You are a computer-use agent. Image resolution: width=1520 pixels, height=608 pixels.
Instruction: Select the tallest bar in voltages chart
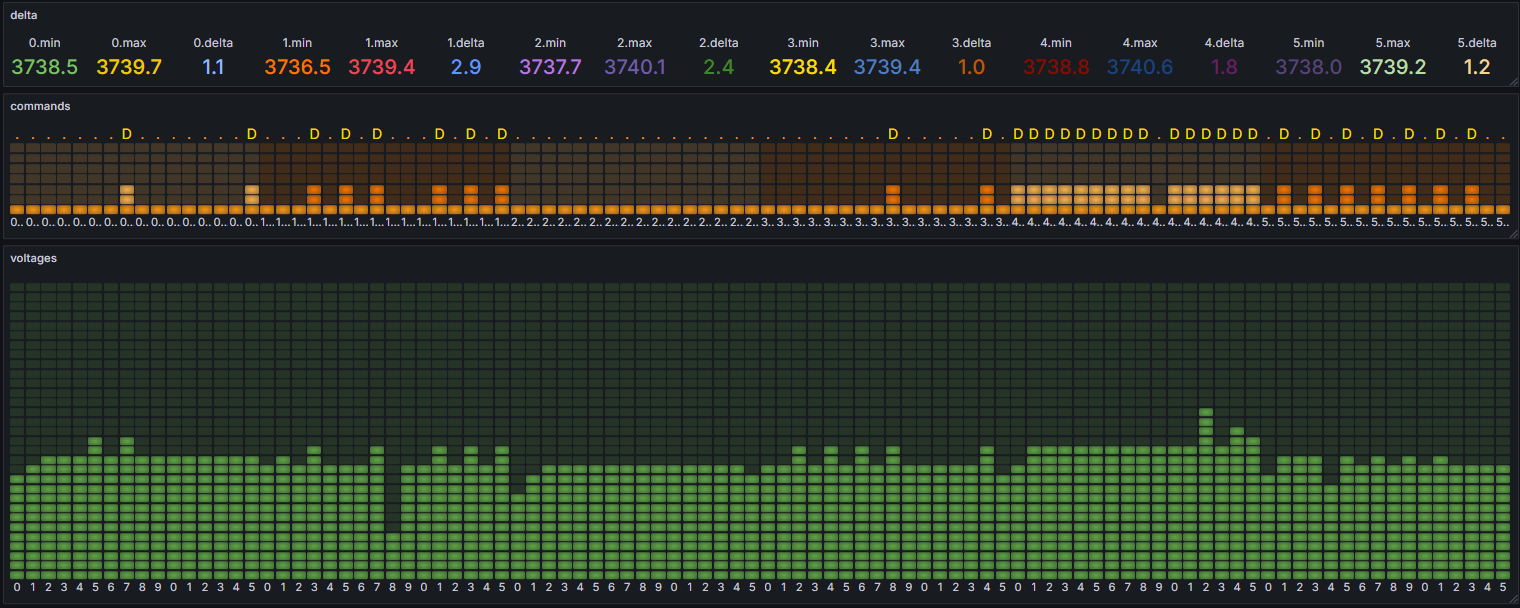tap(1205, 492)
